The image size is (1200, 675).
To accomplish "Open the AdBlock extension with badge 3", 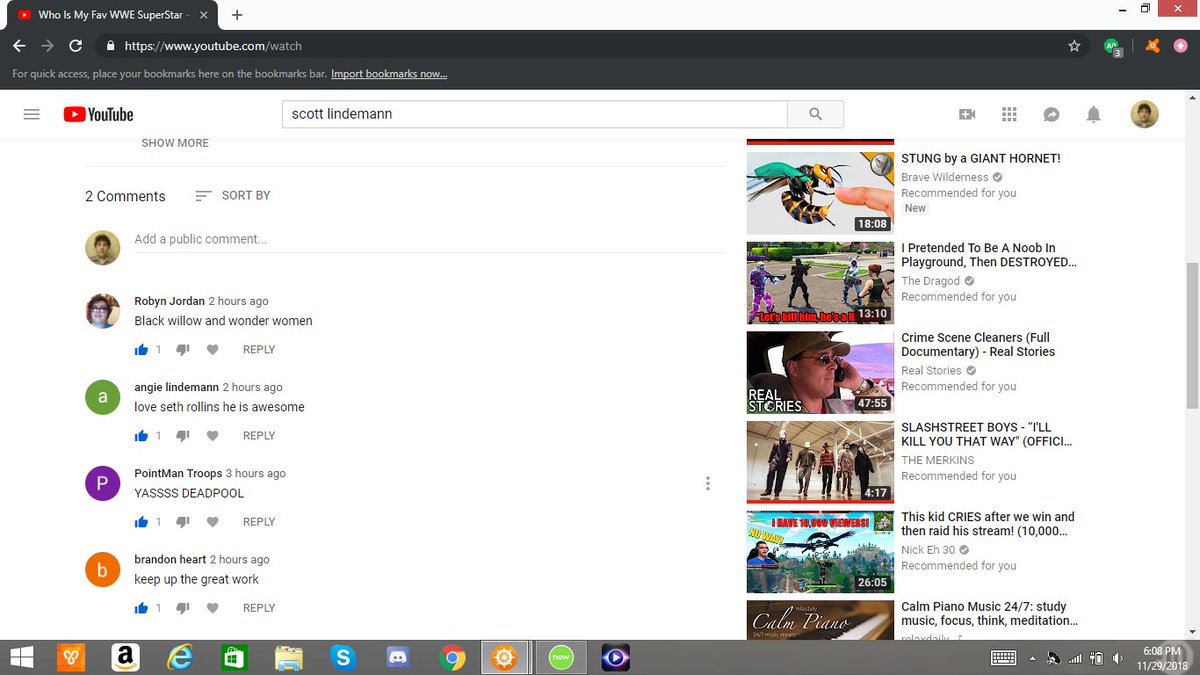I will 1112,46.
